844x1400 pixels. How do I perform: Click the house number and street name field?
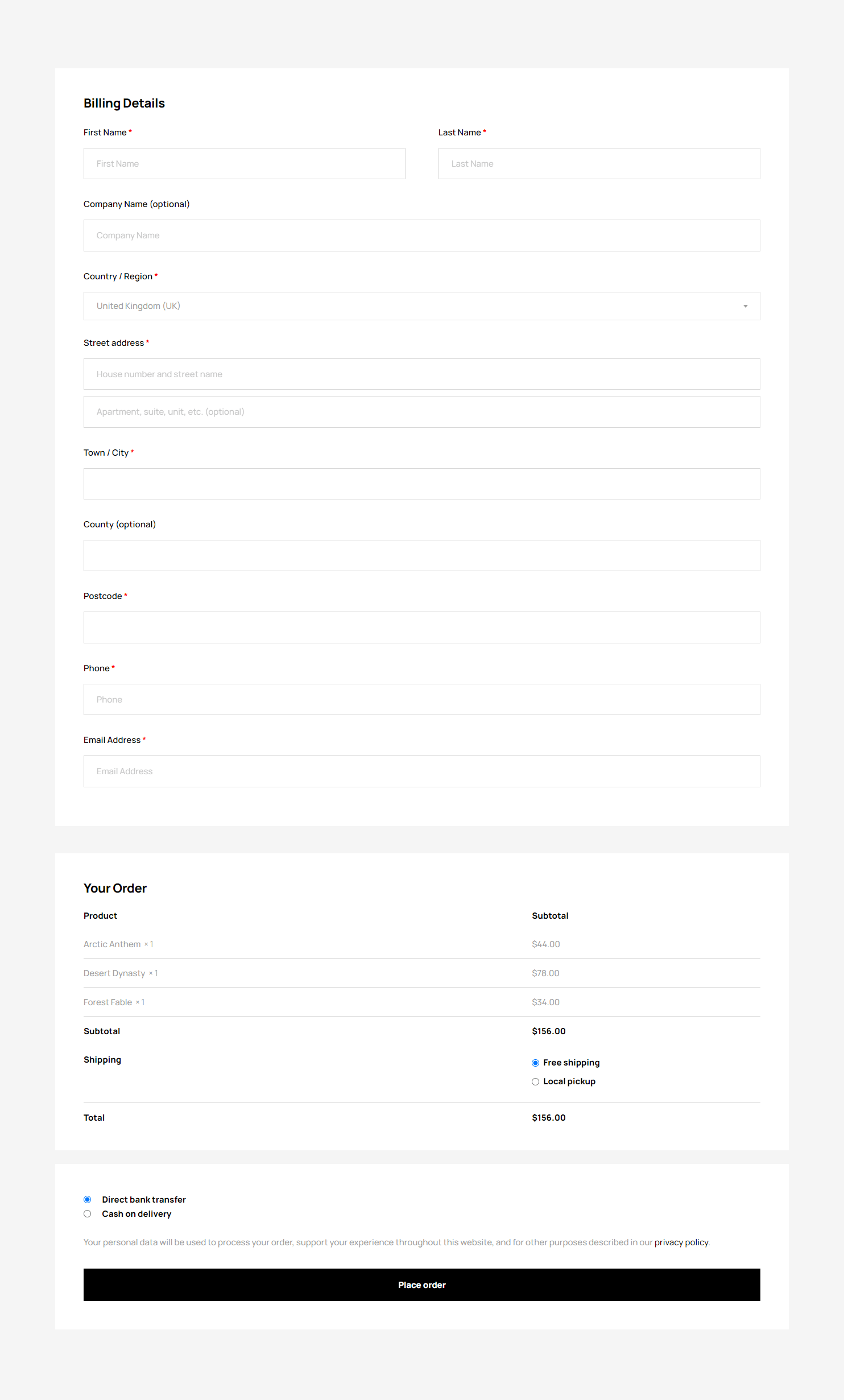point(421,374)
